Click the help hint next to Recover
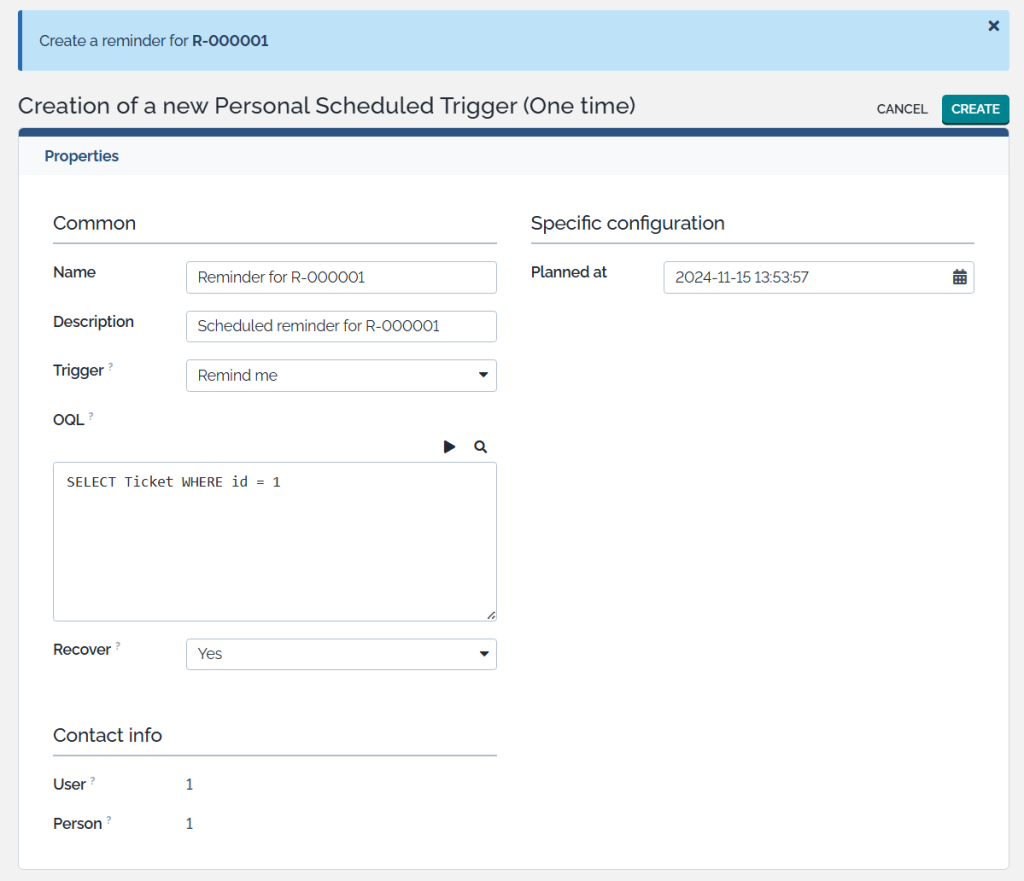Screen dimensions: 1024x881 [118, 647]
